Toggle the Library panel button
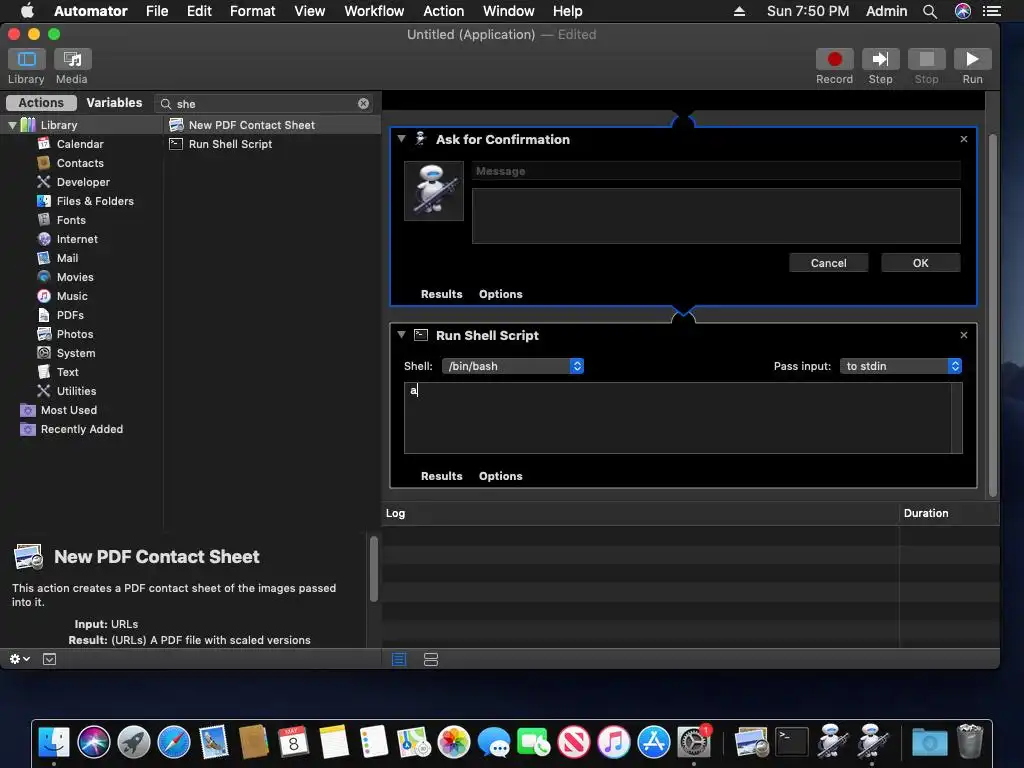 click(26, 59)
